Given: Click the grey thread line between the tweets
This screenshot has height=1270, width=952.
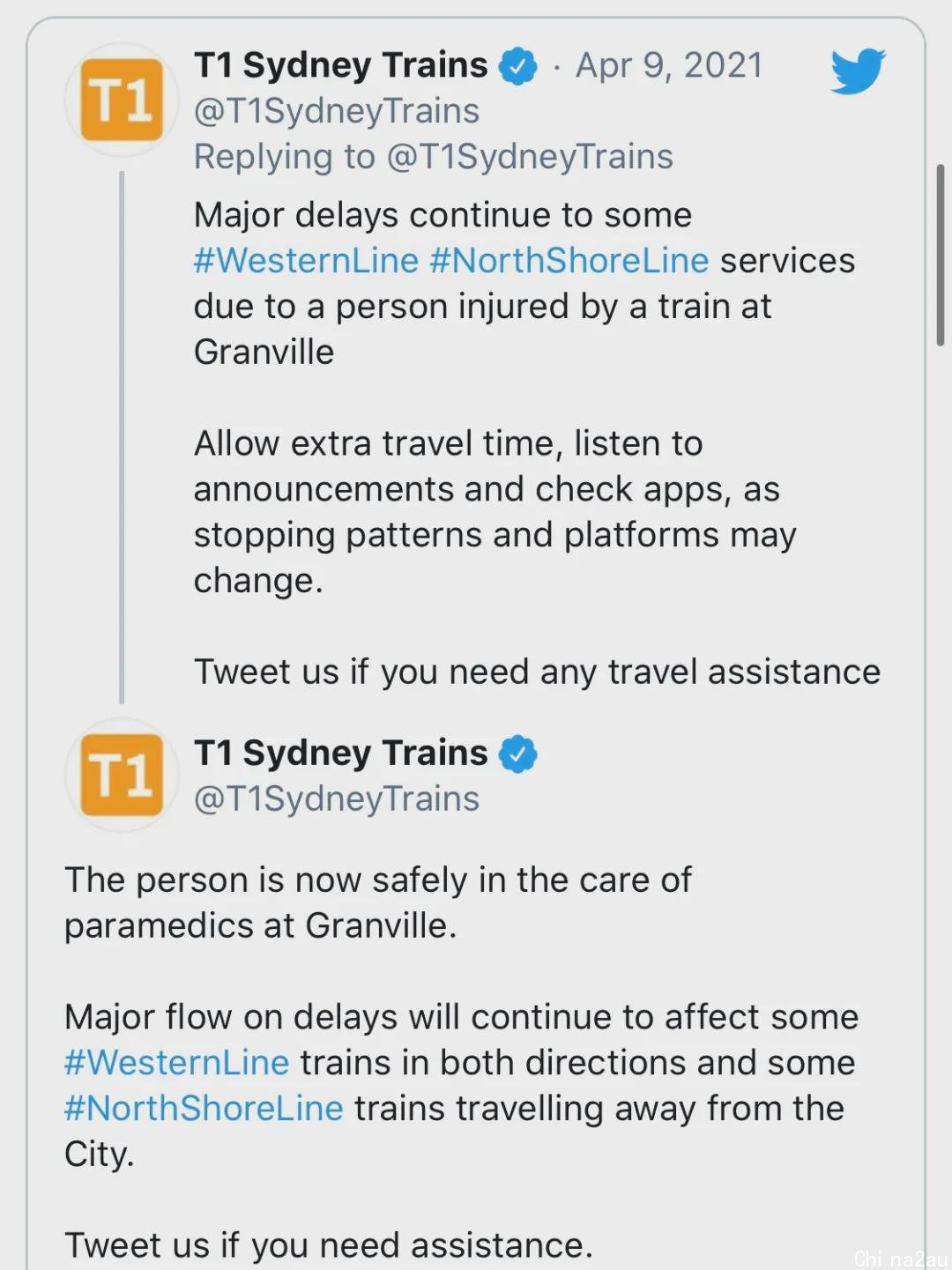Looking at the screenshot, I should click(122, 437).
